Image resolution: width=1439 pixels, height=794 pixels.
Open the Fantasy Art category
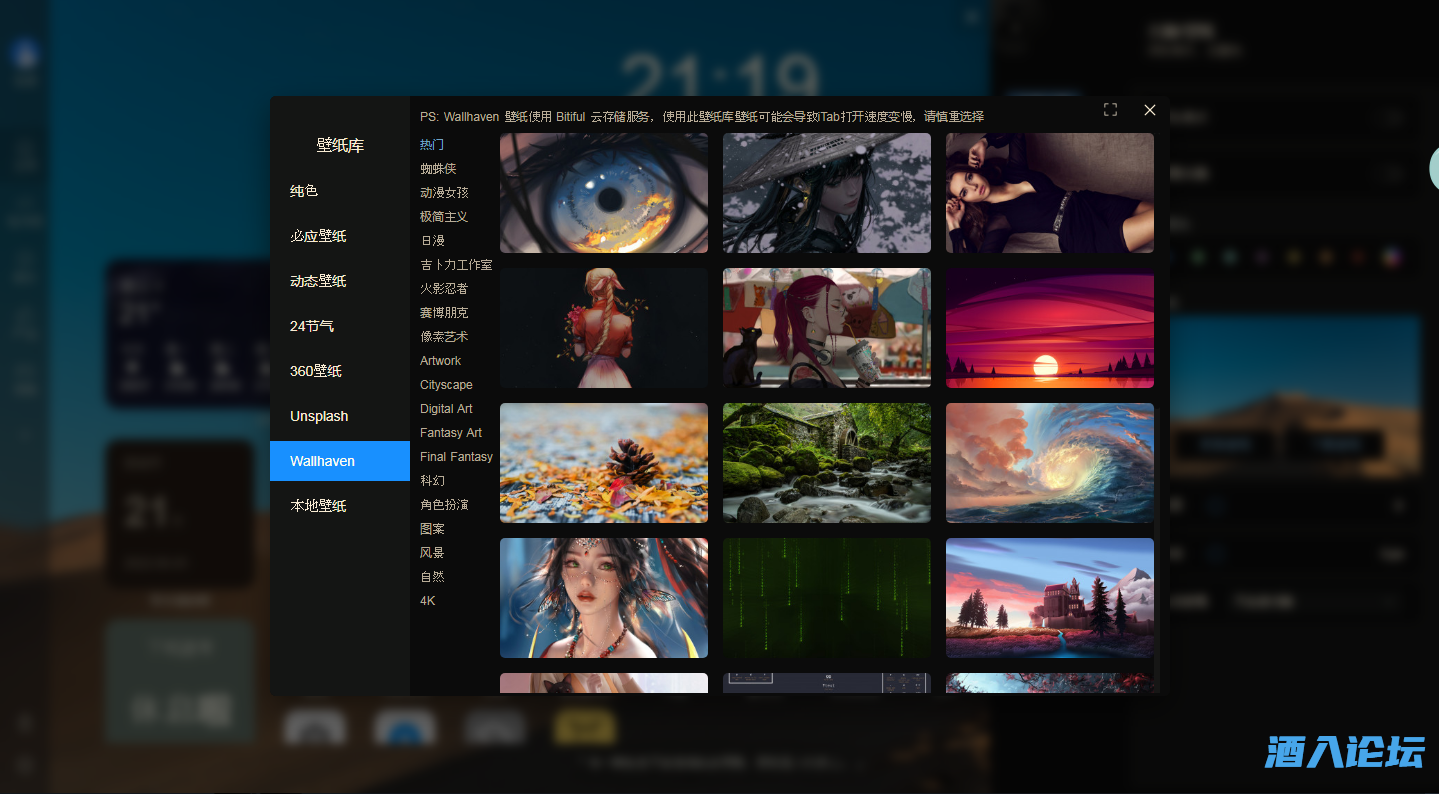[x=451, y=433]
